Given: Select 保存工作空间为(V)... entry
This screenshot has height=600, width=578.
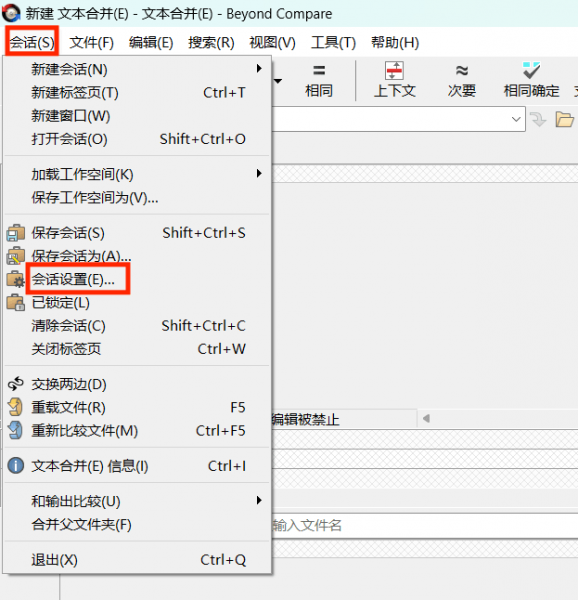Looking at the screenshot, I should [x=137, y=198].
